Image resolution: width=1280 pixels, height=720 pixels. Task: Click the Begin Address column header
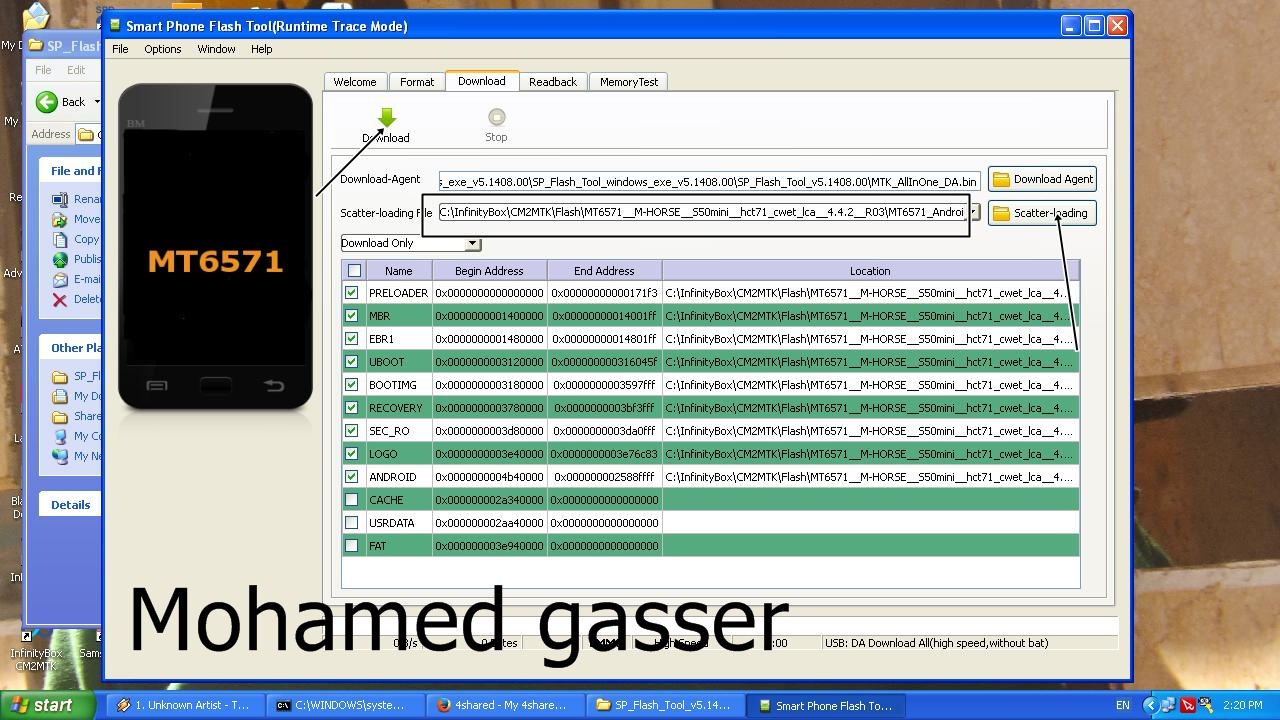coord(489,271)
